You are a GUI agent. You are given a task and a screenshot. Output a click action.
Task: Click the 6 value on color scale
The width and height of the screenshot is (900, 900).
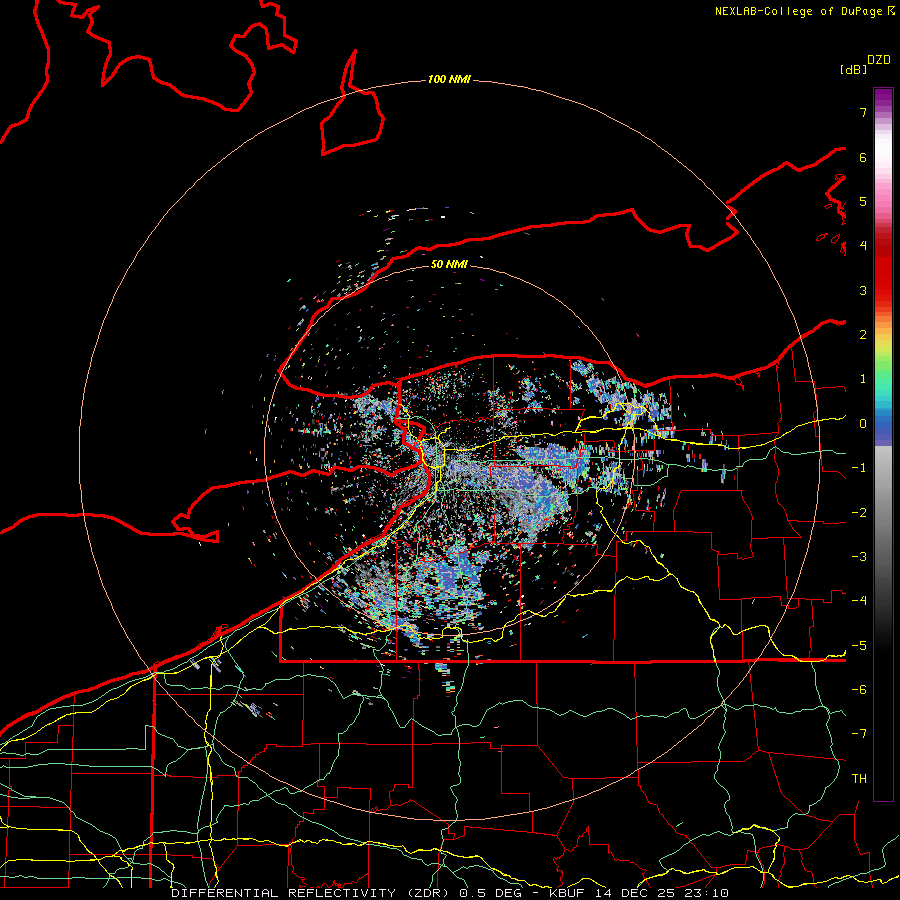point(863,157)
